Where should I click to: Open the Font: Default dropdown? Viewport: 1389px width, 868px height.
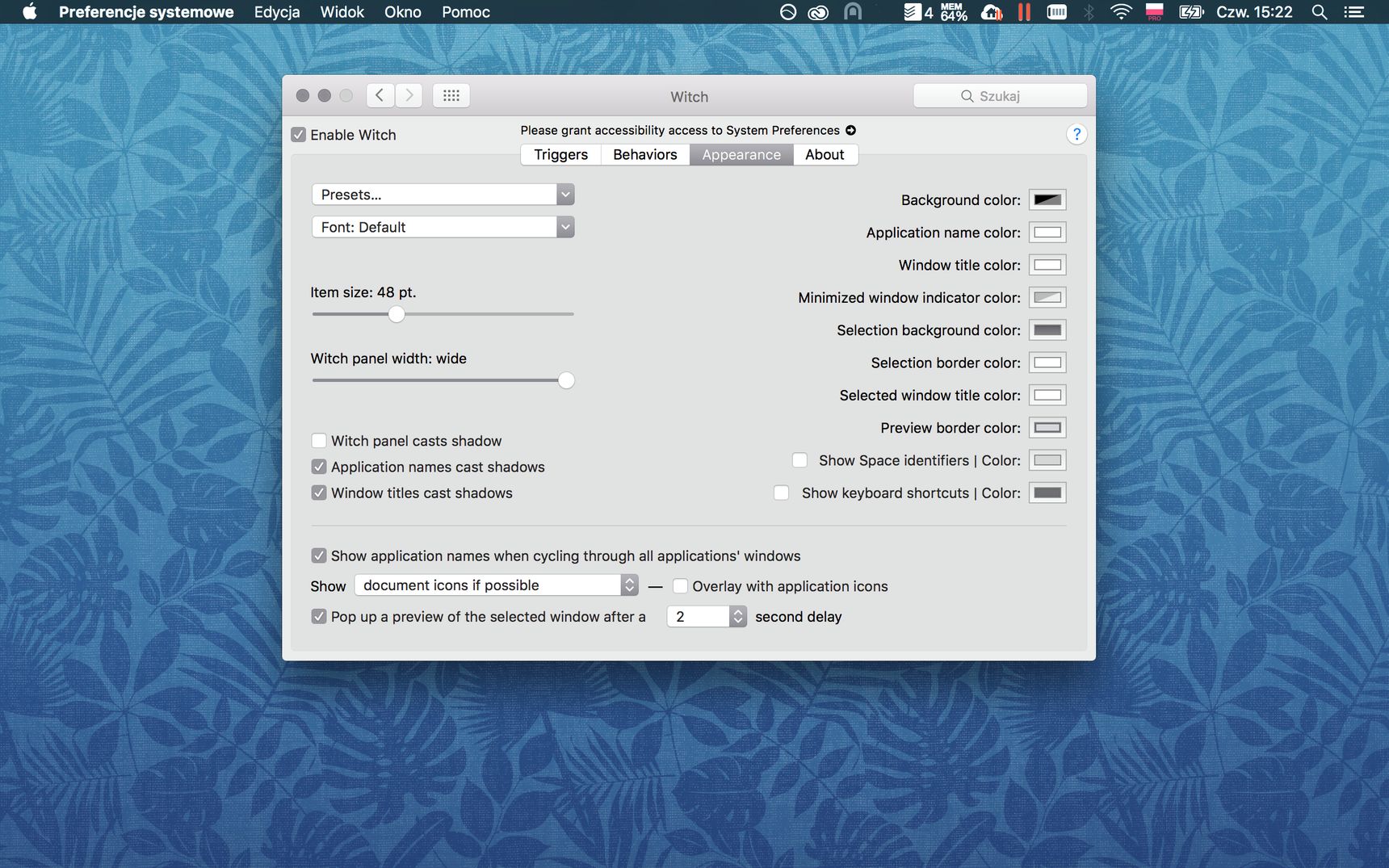[443, 227]
